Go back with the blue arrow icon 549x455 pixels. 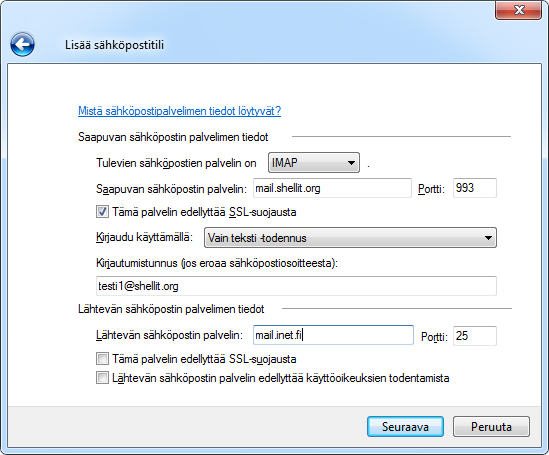[22, 44]
